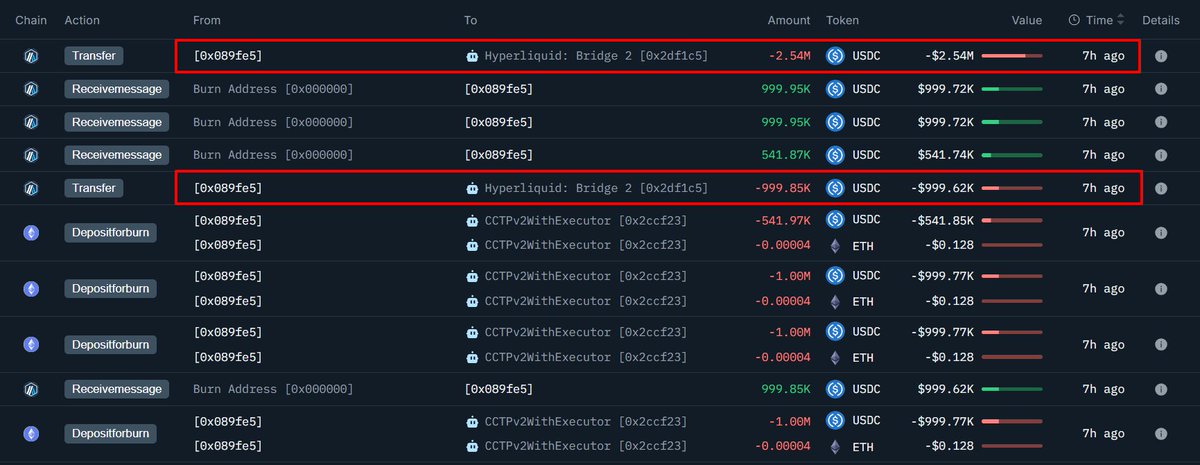Screen dimensions: 1200x465
Task: Click the Arbitrum chain icon in the 541.87K row
Action: 31,155
